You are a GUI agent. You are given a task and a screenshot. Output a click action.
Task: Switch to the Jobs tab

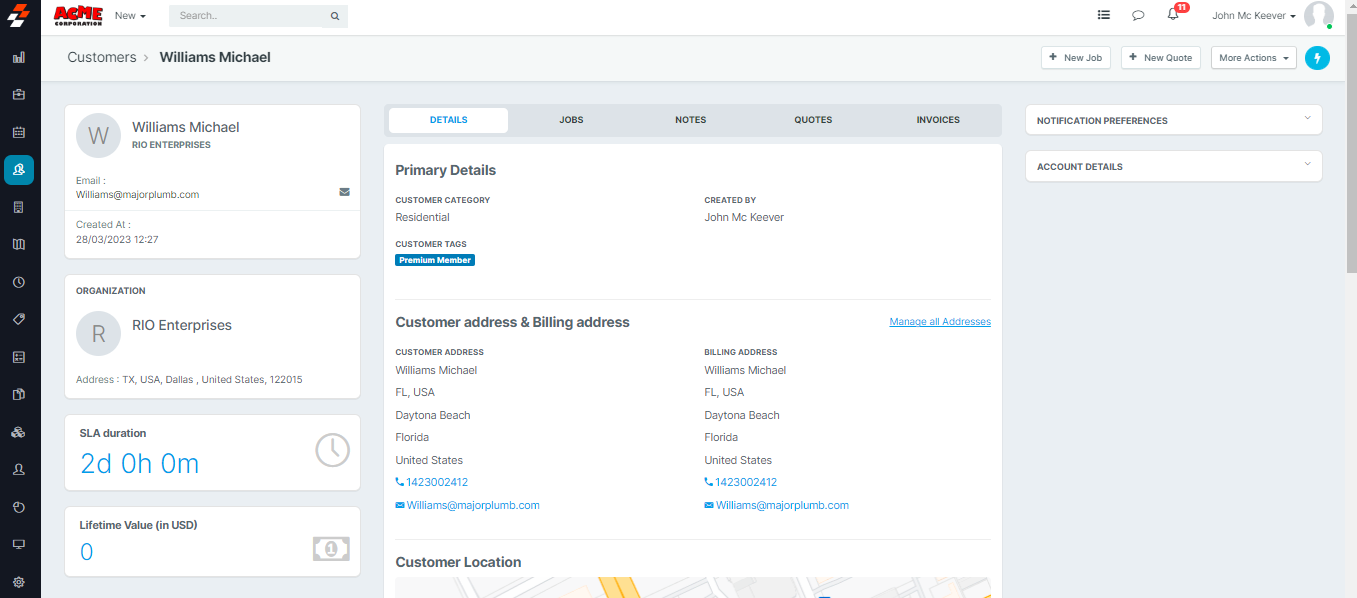pyautogui.click(x=571, y=120)
